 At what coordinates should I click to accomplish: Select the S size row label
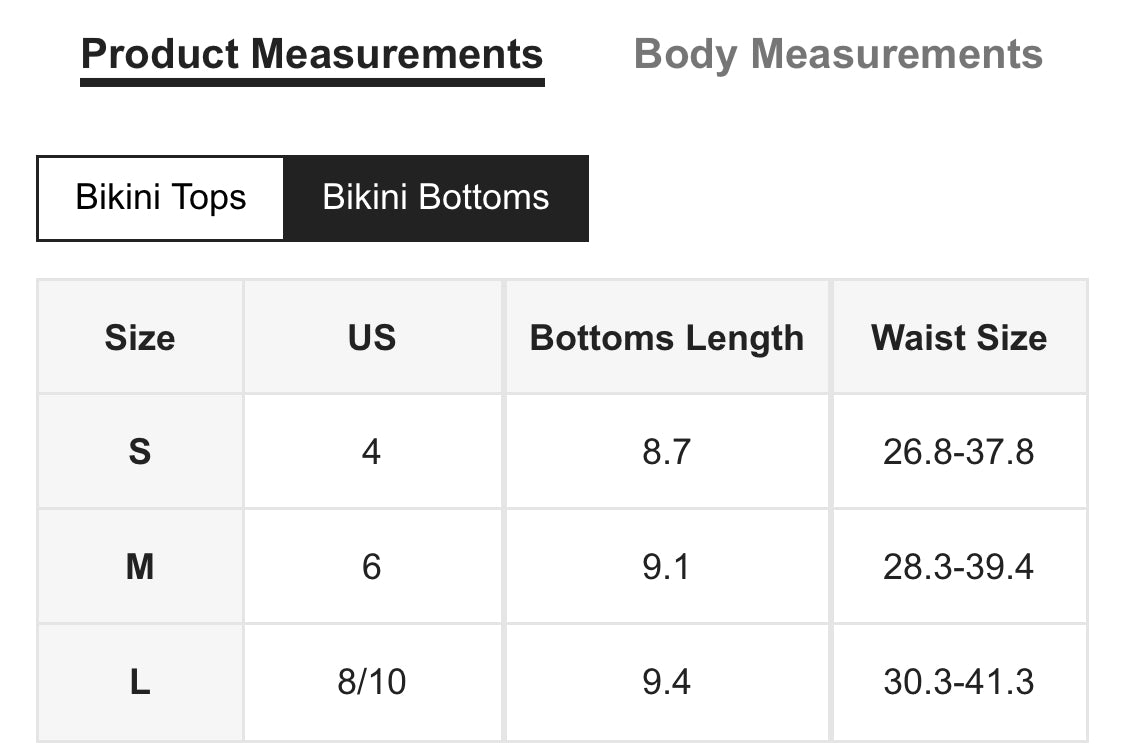[x=140, y=452]
